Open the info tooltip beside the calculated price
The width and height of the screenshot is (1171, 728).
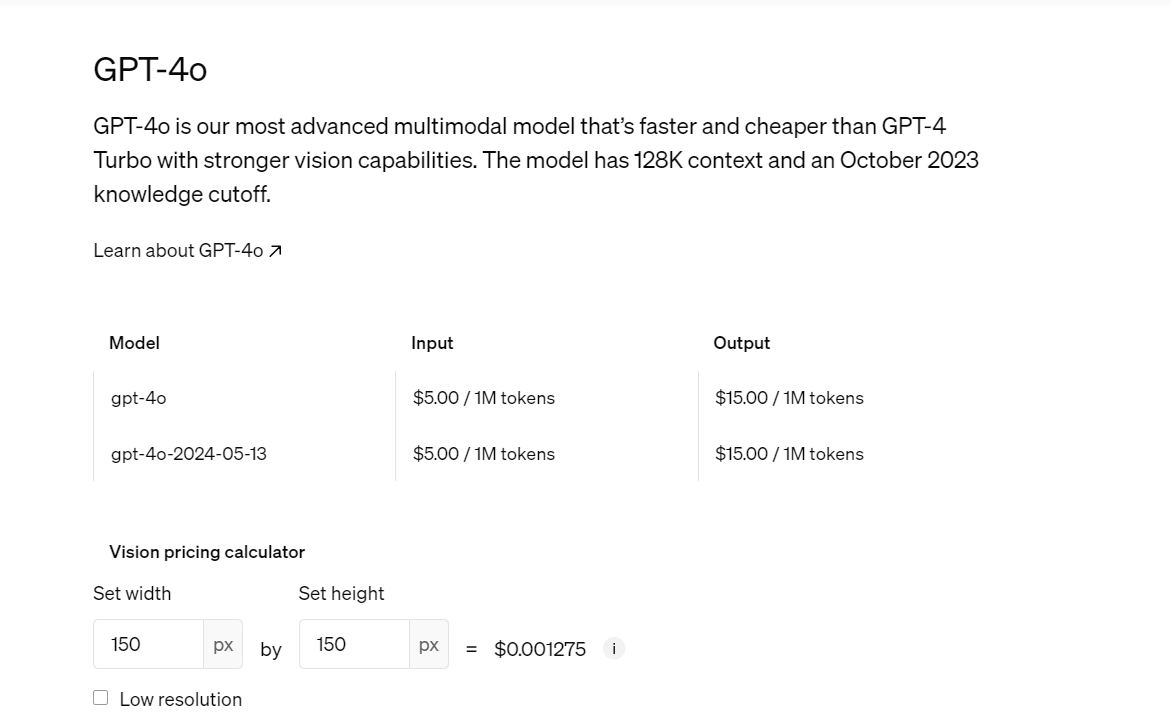tap(613, 648)
